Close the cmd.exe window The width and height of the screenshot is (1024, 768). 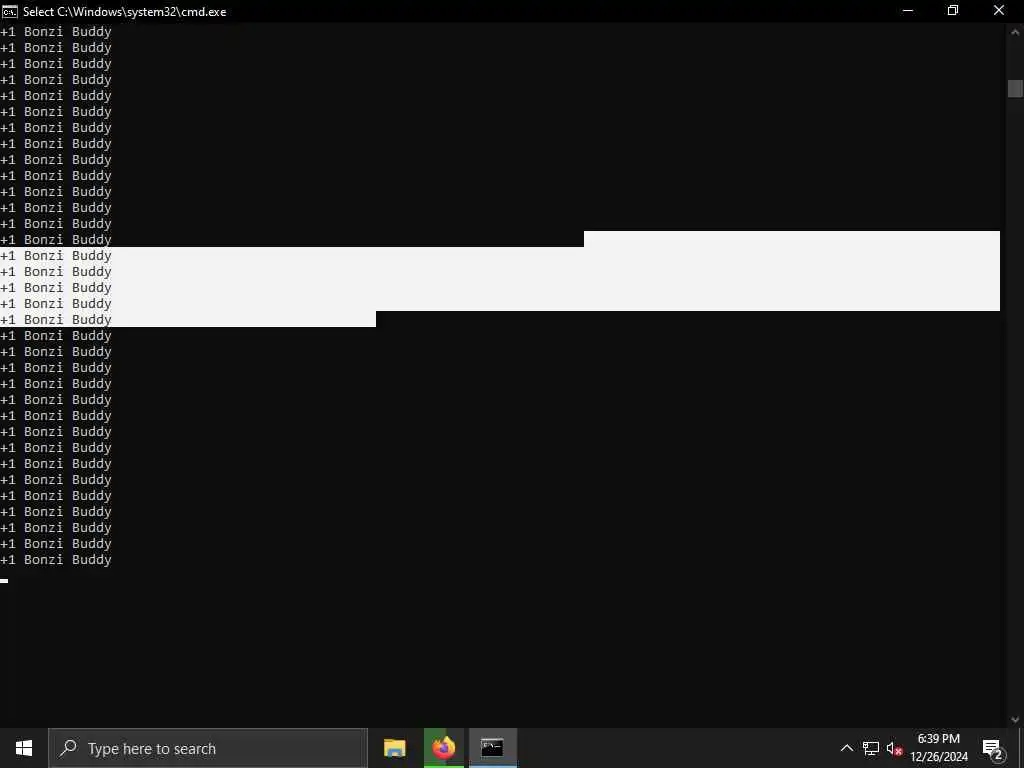click(999, 10)
